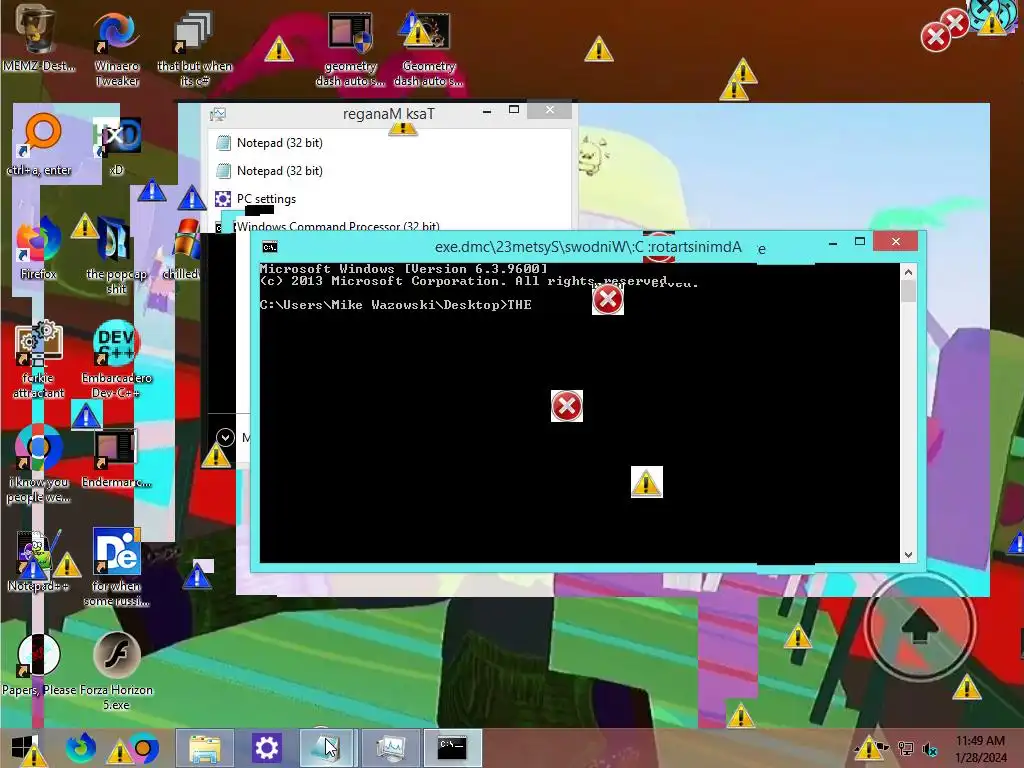Open the MEMZ-Dest... desktop icon
This screenshot has width=1024, height=768.
click(x=37, y=39)
